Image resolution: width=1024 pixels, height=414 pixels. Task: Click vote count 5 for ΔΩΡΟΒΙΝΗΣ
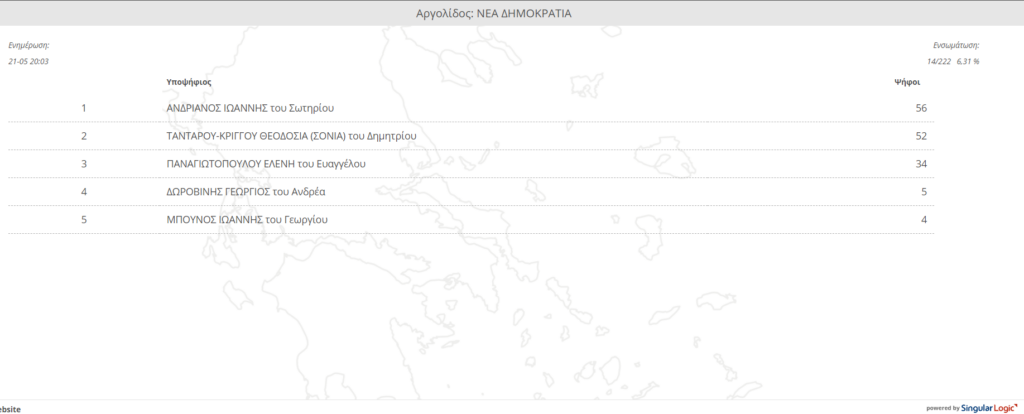(924, 192)
